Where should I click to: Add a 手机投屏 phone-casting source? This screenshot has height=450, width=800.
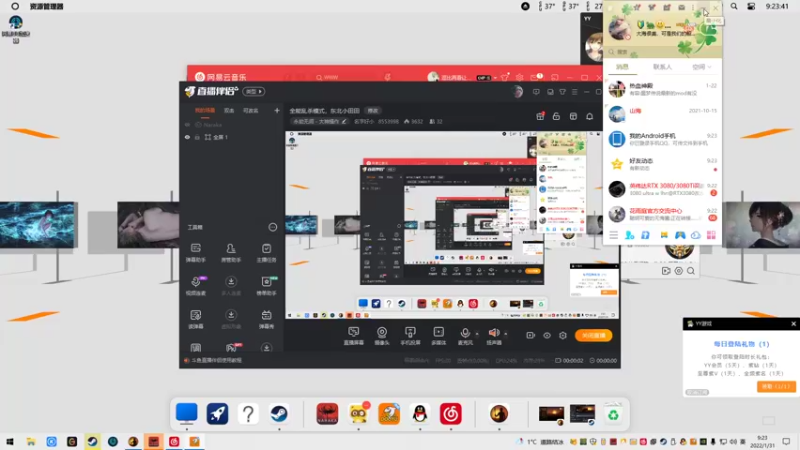point(410,336)
